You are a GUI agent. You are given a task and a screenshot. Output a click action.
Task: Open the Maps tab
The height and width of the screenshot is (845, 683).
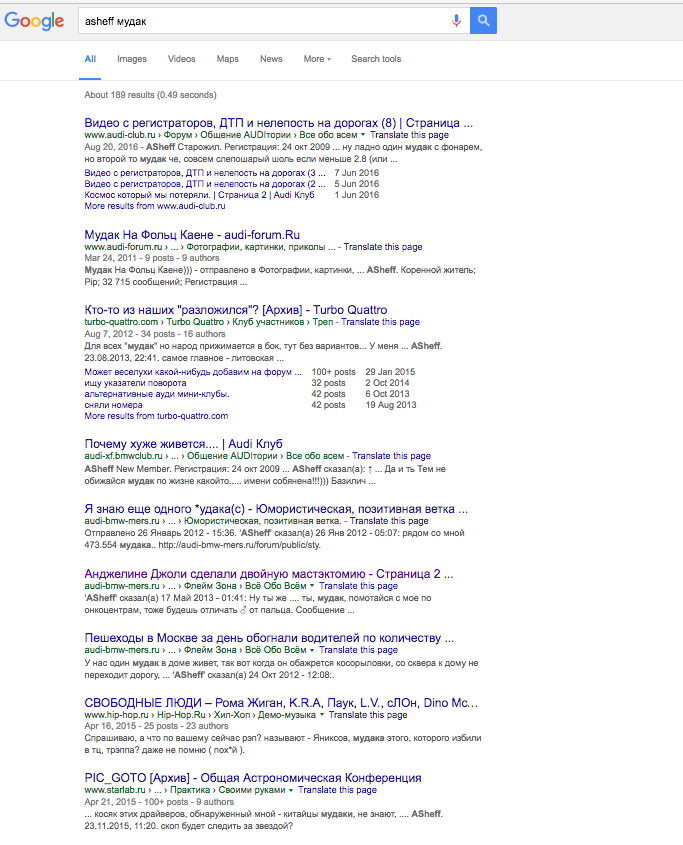[227, 59]
